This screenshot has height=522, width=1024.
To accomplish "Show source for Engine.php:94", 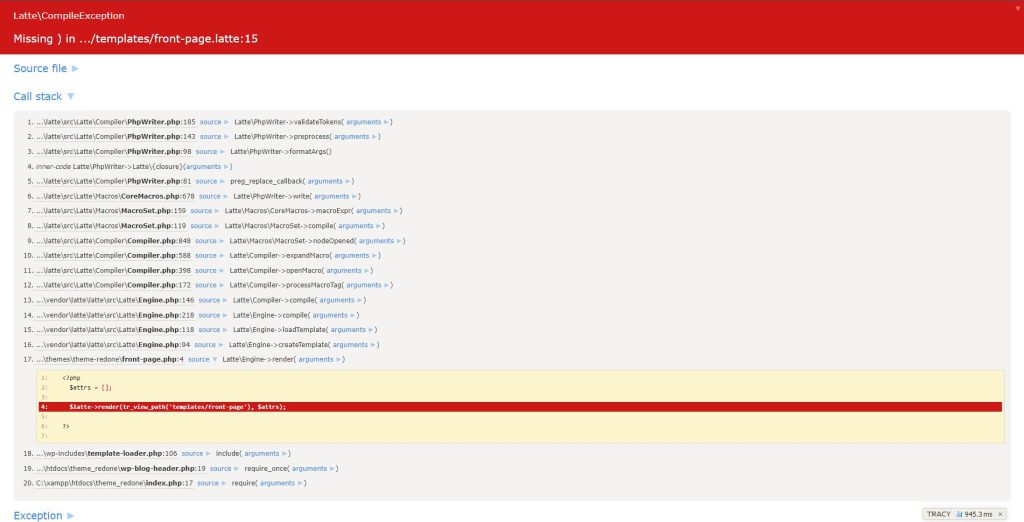I will (209, 345).
